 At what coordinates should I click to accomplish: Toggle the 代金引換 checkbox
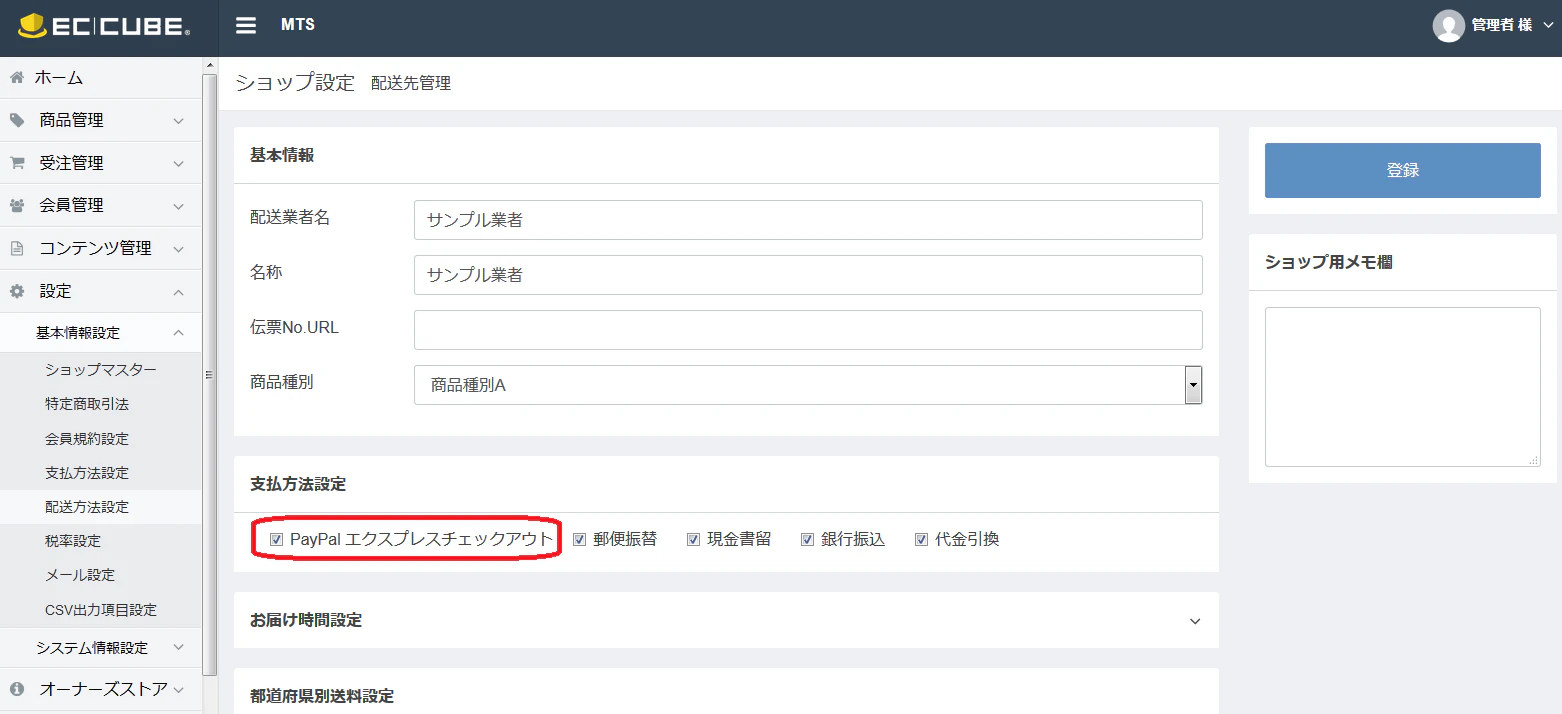point(922,540)
